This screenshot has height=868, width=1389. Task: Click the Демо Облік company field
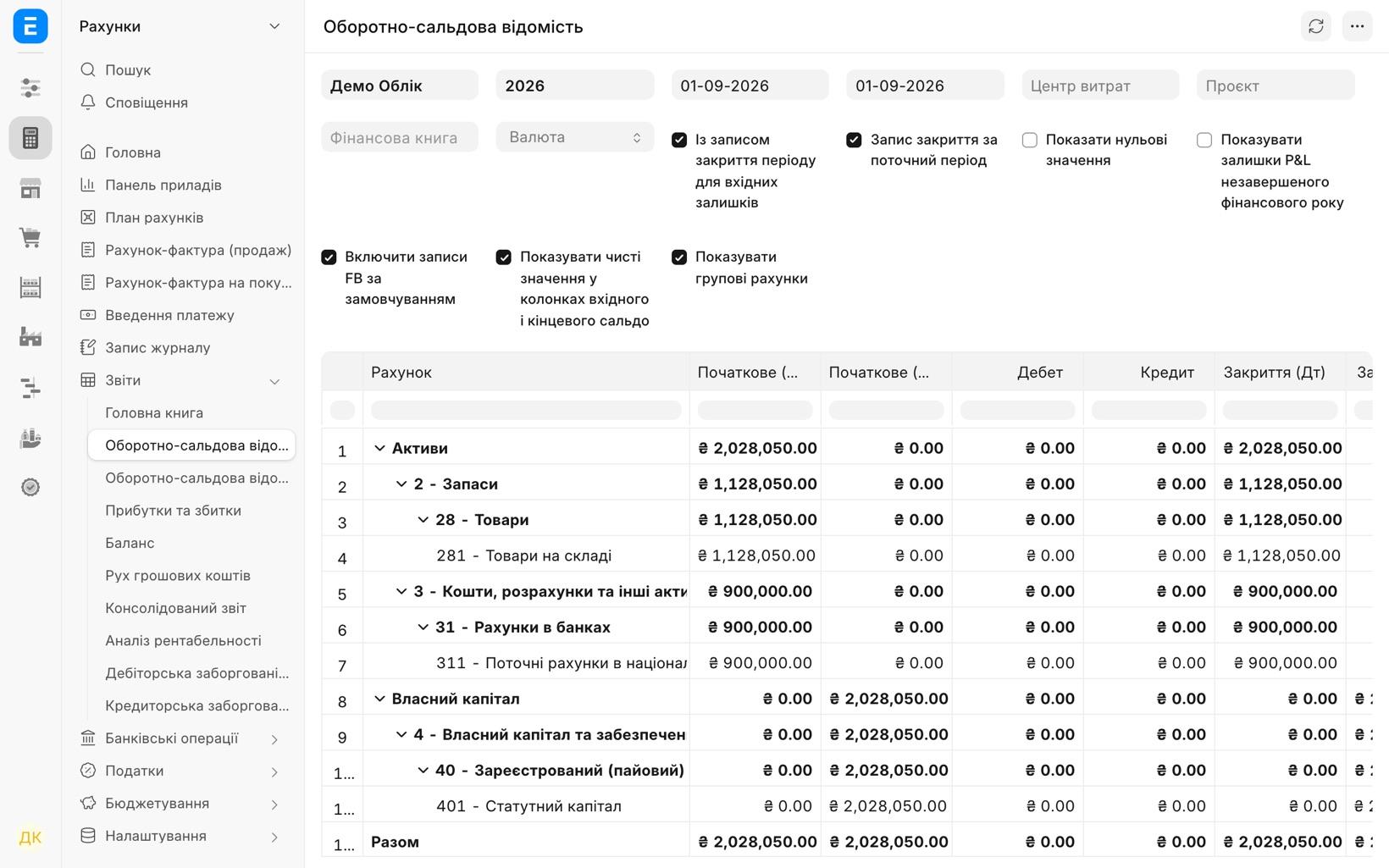[400, 86]
